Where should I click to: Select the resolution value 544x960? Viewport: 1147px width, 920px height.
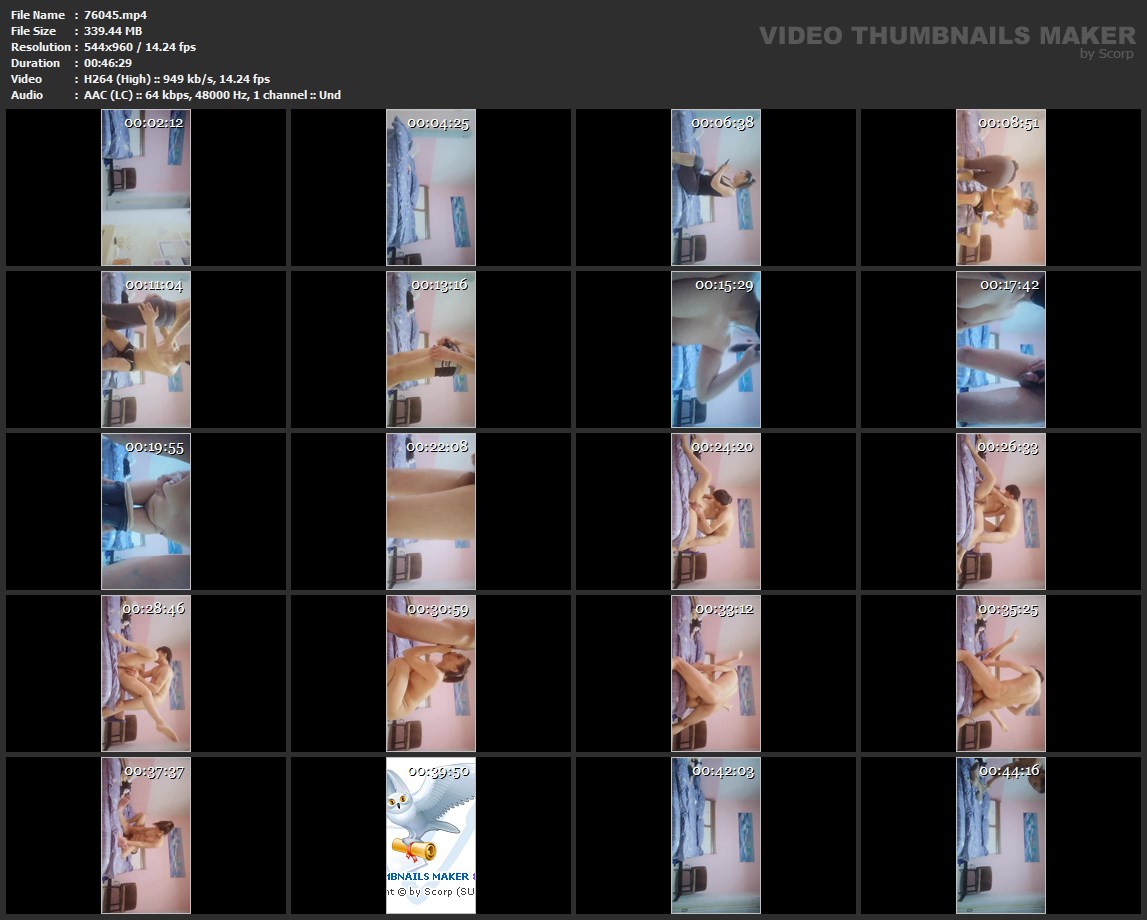[x=112, y=47]
